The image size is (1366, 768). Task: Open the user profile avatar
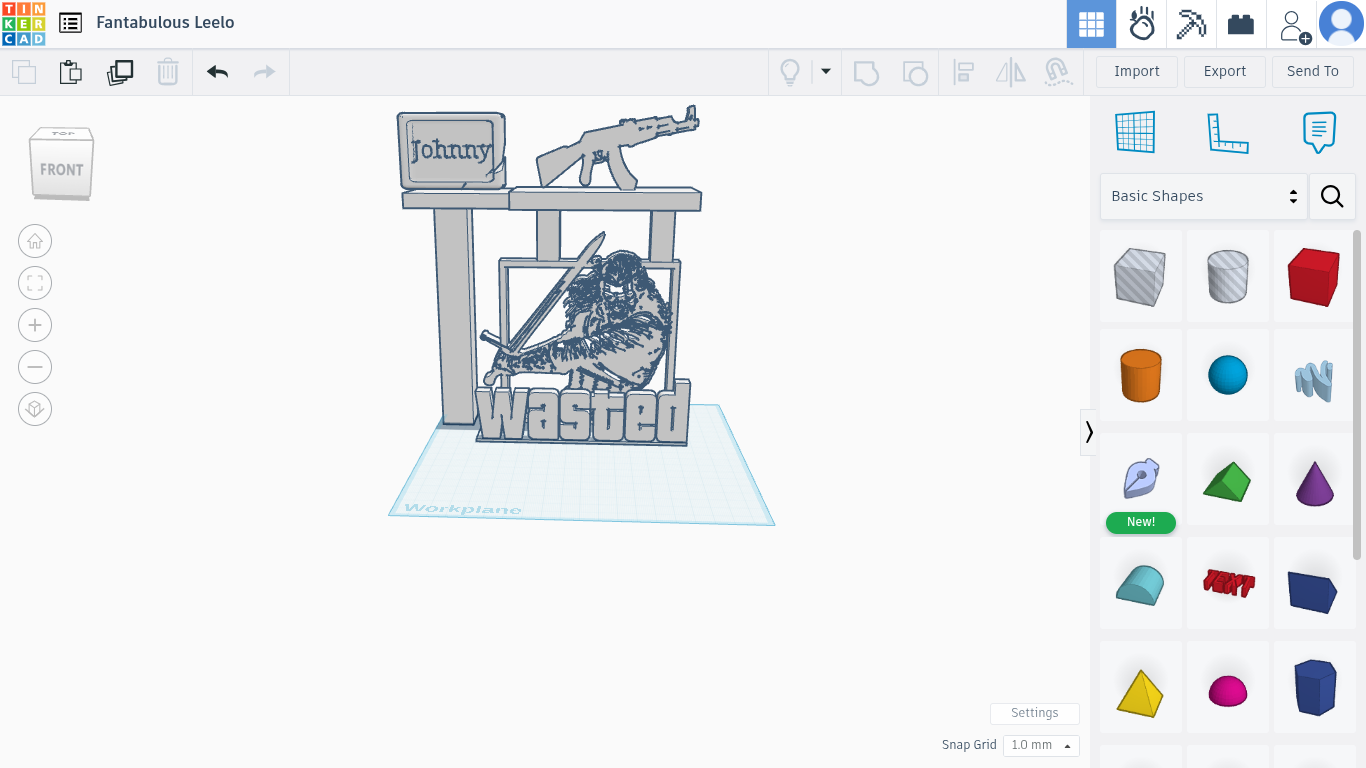click(x=1341, y=24)
